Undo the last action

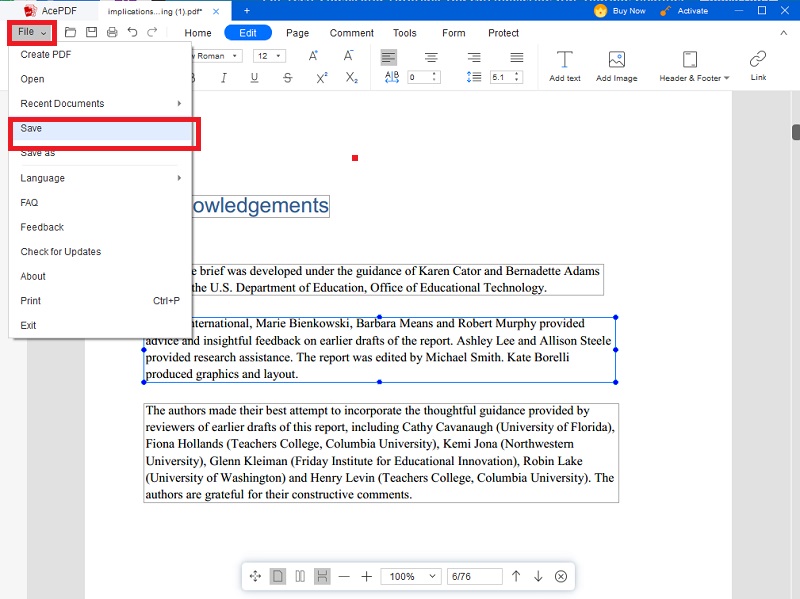click(x=132, y=33)
